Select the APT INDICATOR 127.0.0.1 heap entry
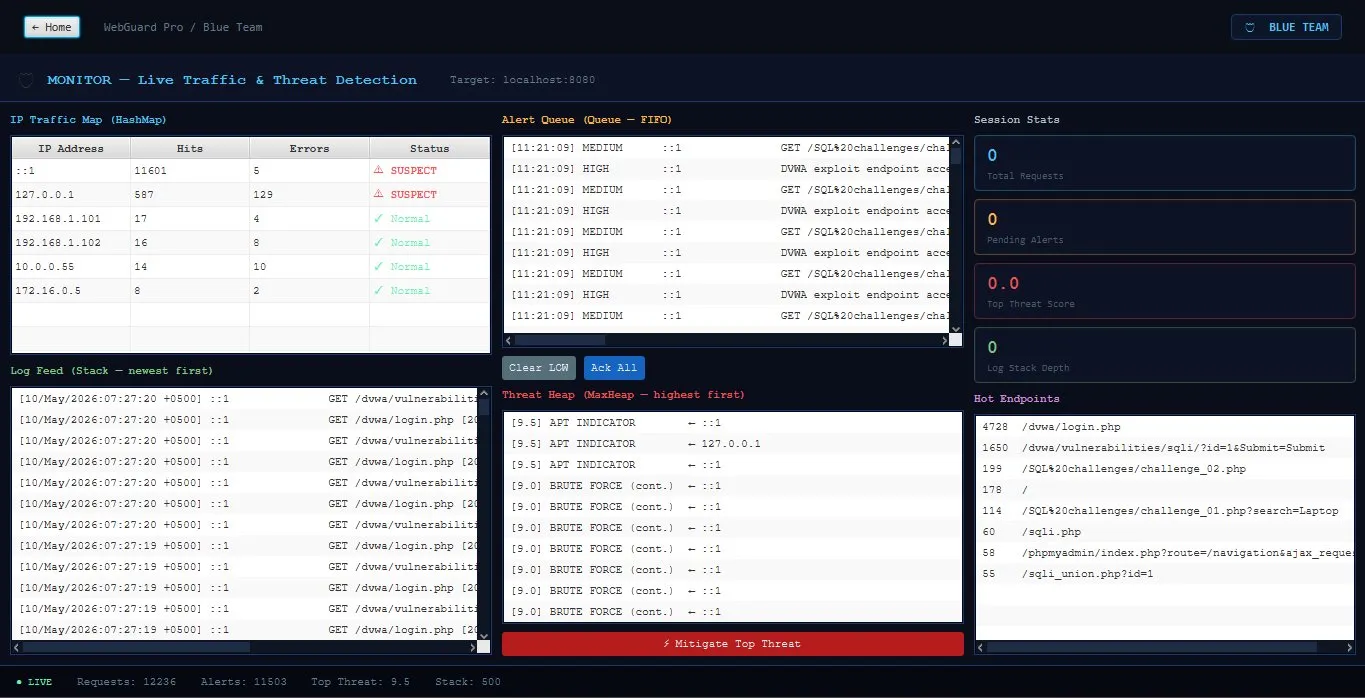 732,443
